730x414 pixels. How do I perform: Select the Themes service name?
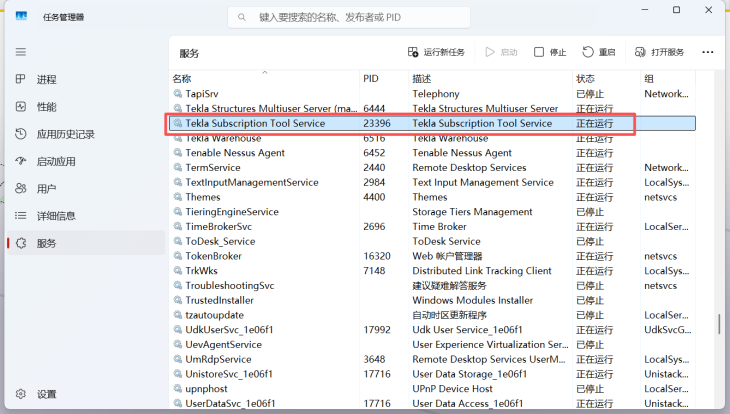[203, 197]
